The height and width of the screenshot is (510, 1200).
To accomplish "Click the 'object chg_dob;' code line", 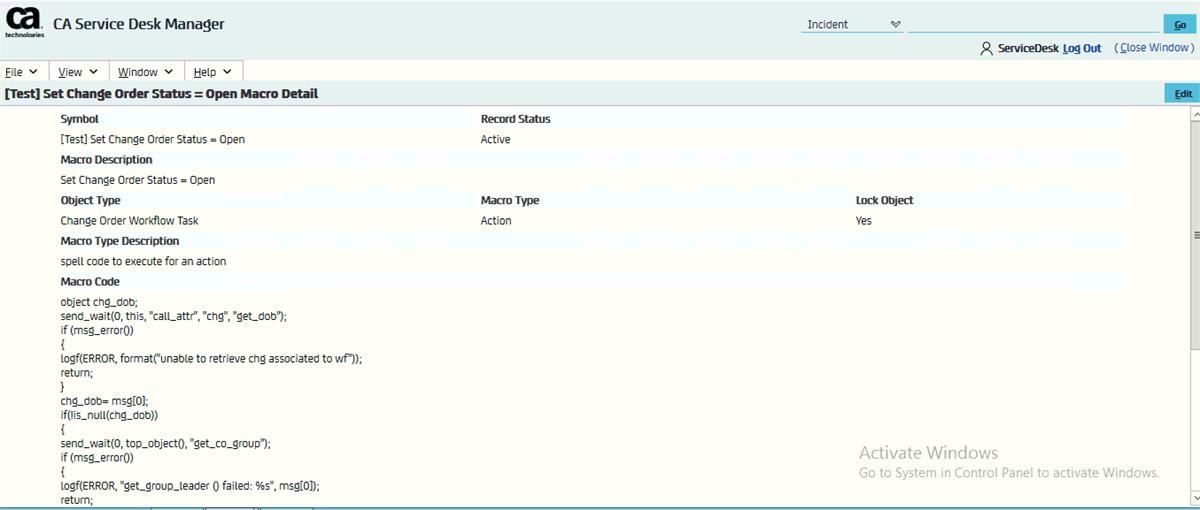I will point(99,302).
